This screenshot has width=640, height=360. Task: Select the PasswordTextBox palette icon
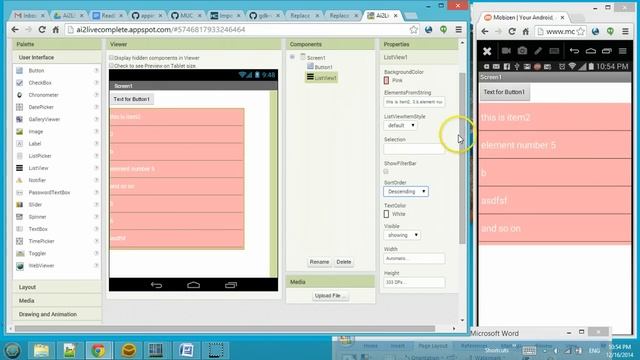click(20, 192)
